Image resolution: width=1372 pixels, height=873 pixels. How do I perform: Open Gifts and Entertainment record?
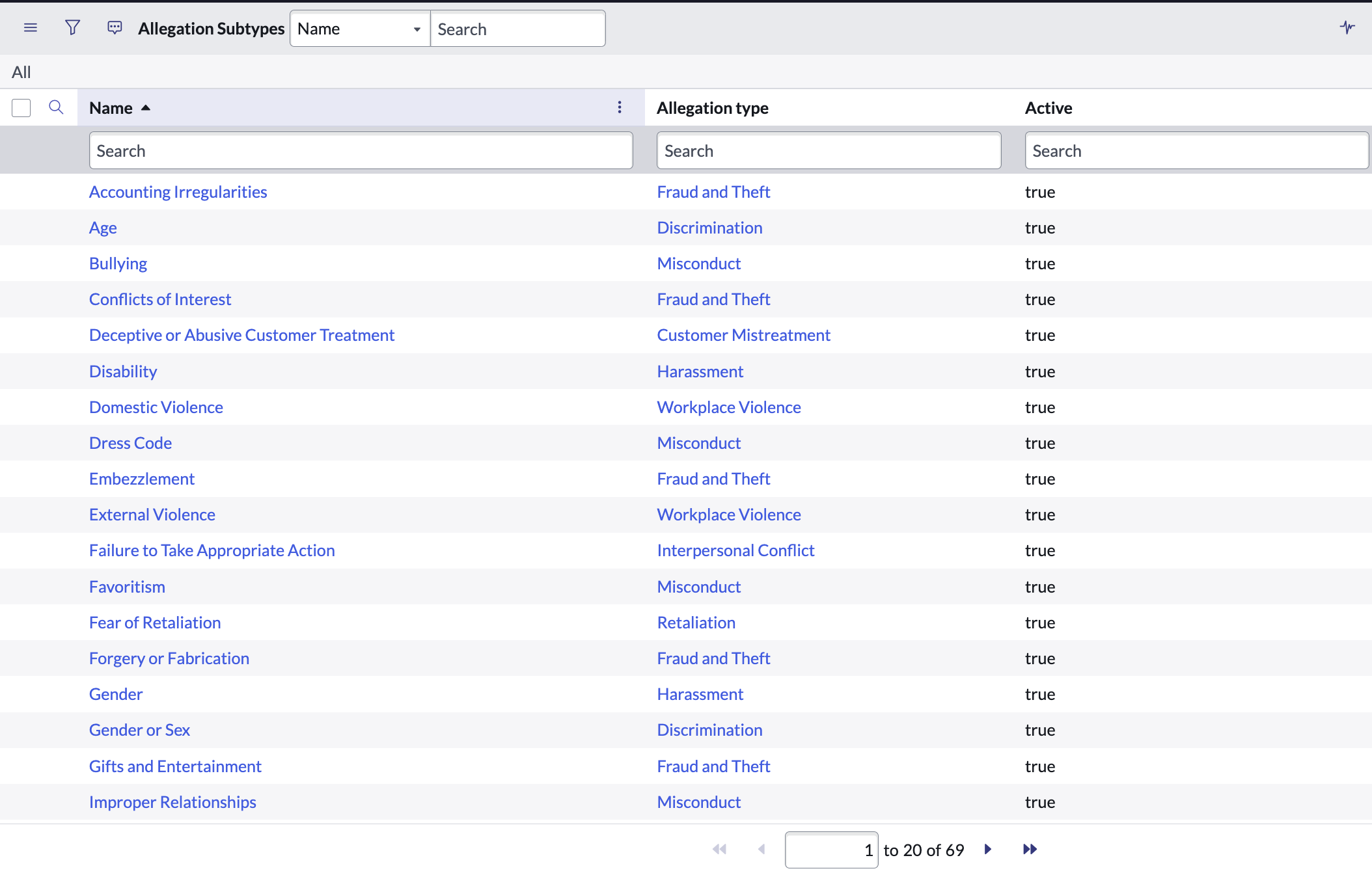click(x=176, y=766)
